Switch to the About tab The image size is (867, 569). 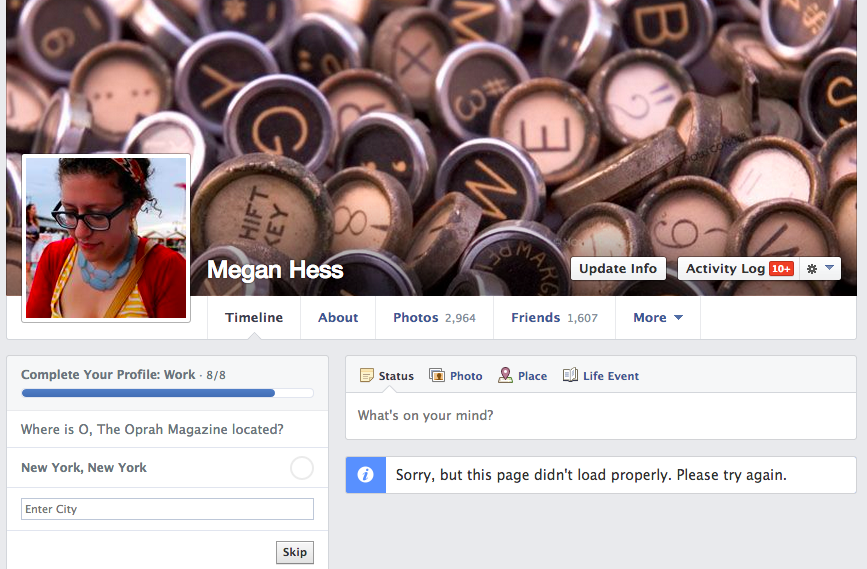click(338, 318)
